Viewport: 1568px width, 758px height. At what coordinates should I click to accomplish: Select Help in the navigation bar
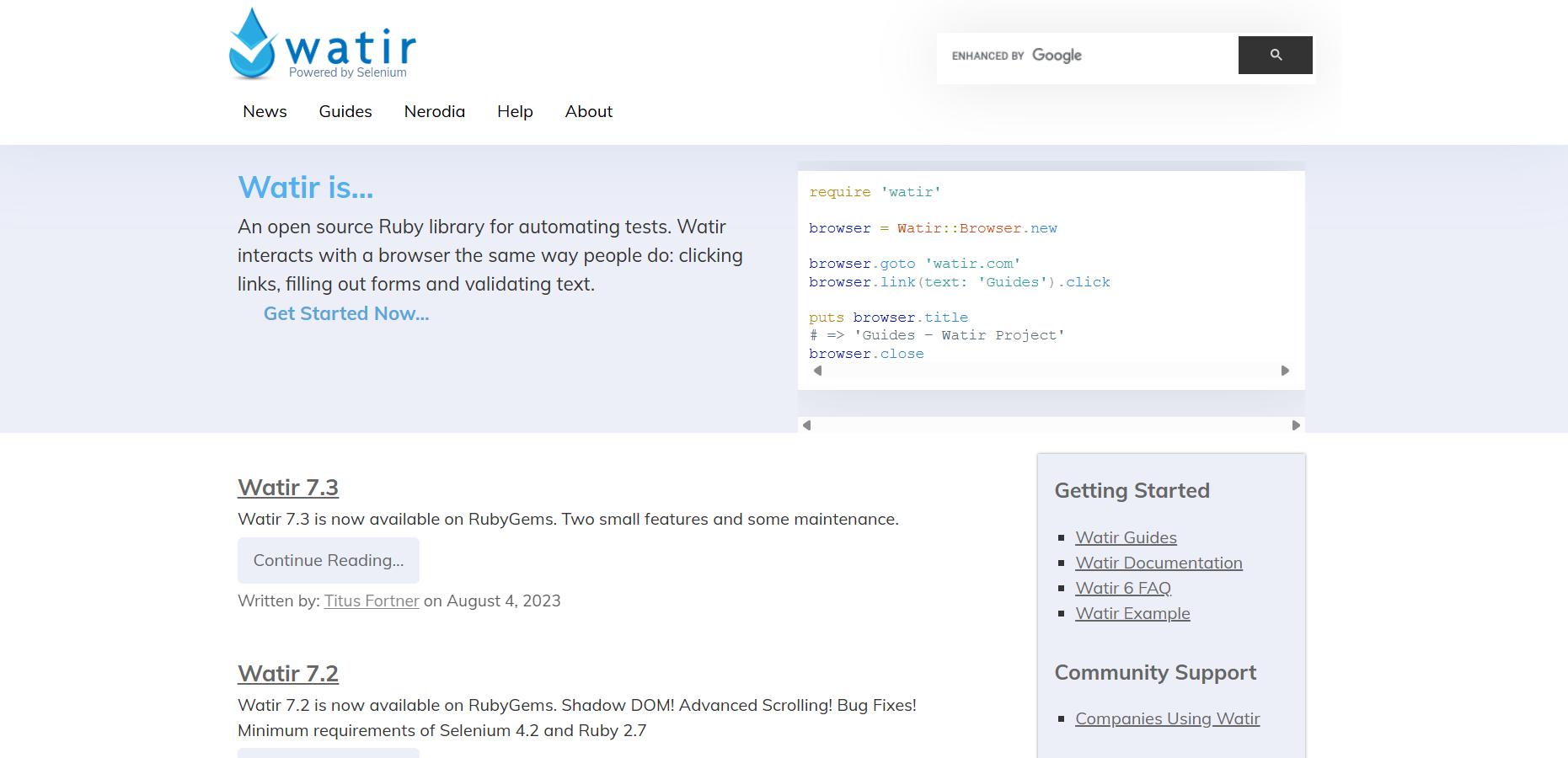point(515,111)
